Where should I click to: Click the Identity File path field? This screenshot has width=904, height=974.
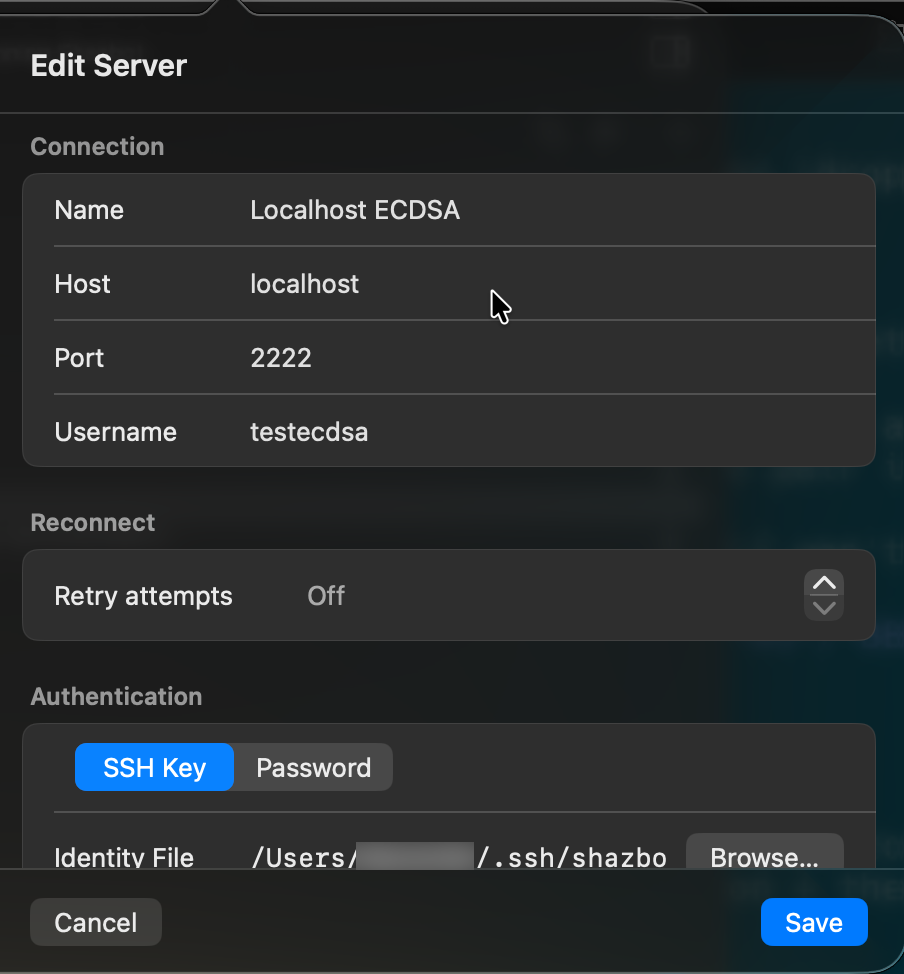459,857
